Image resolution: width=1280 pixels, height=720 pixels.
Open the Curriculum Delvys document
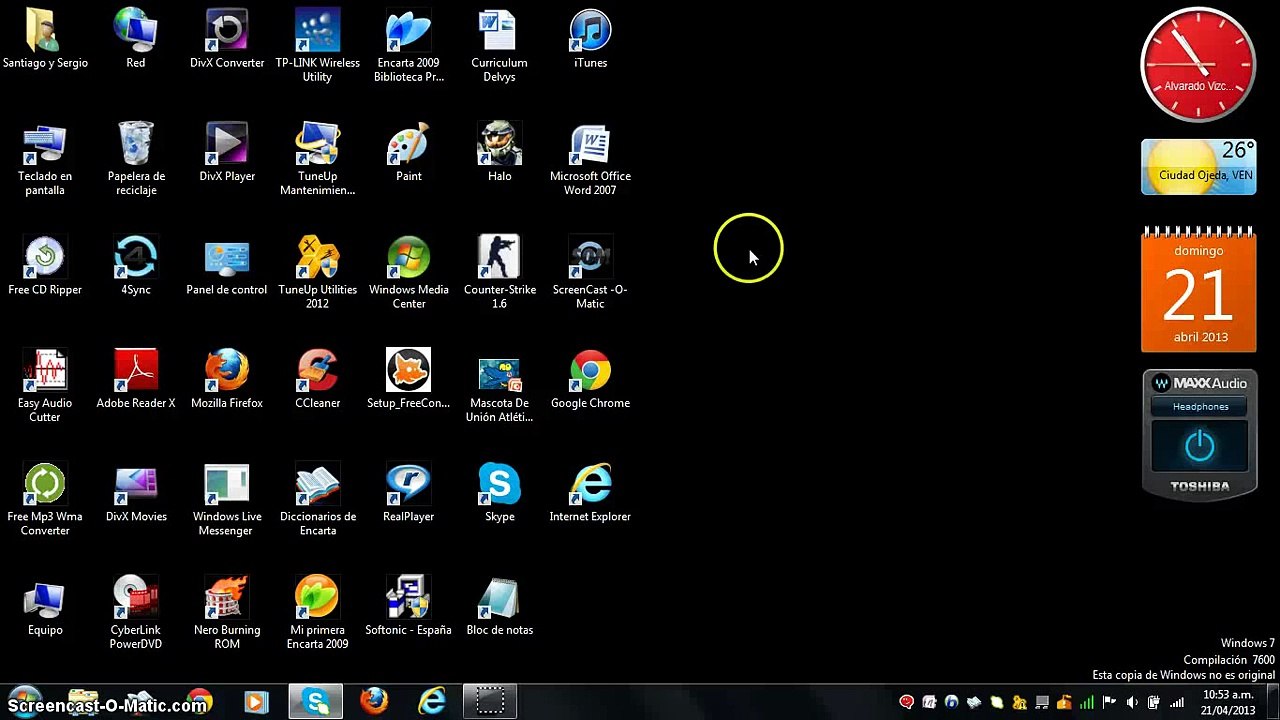pyautogui.click(x=499, y=46)
